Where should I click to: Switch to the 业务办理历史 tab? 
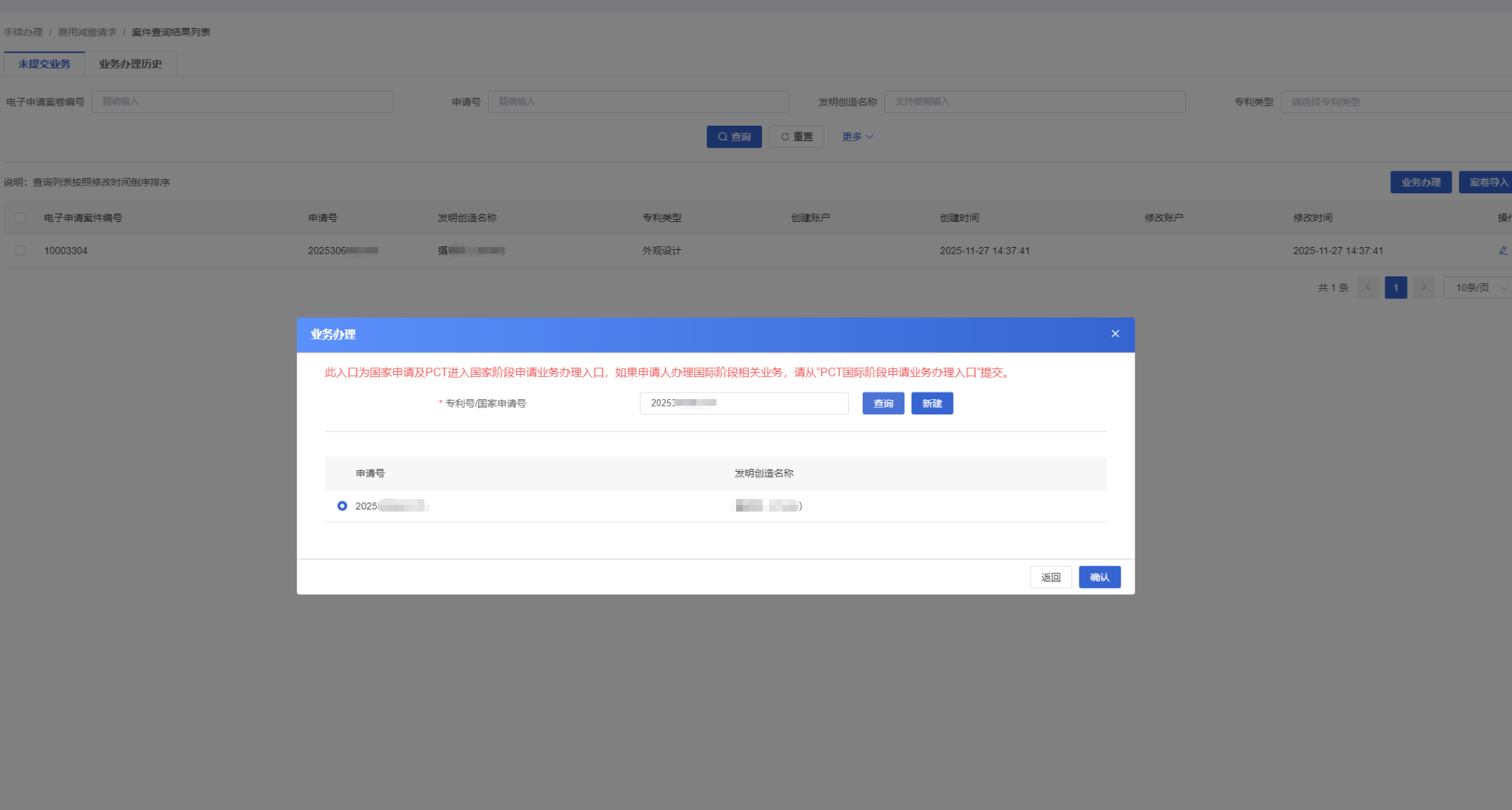(x=130, y=64)
